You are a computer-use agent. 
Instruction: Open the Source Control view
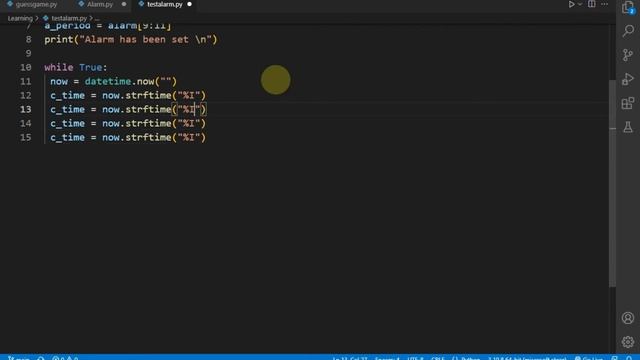point(628,55)
